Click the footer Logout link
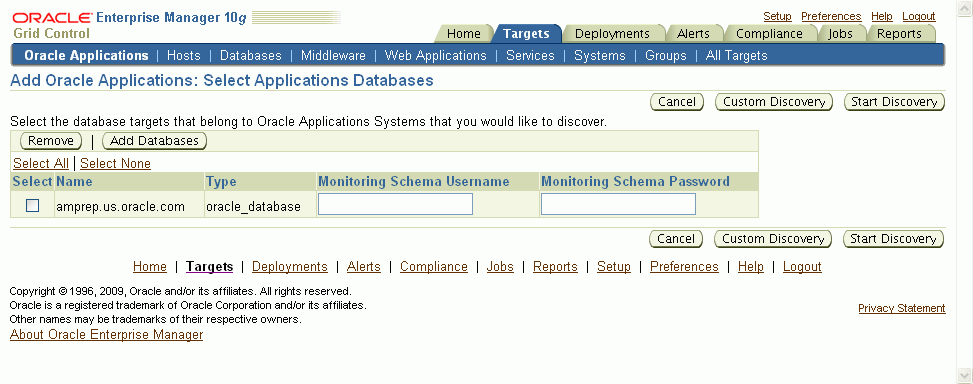This screenshot has width=973, height=384. tap(802, 266)
